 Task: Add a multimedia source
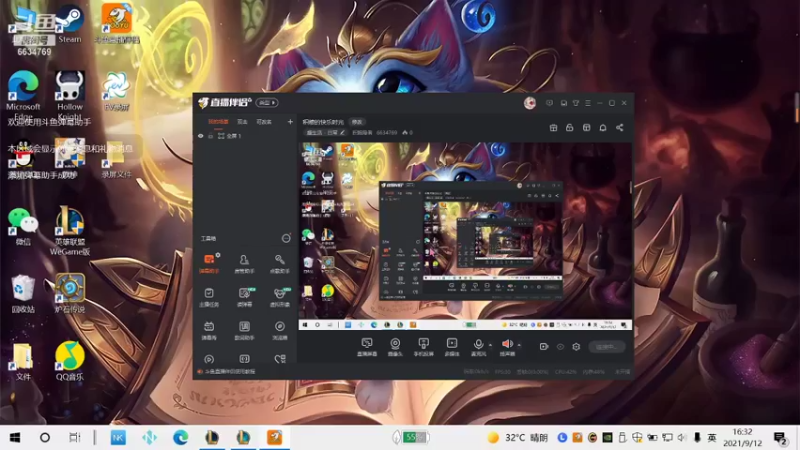(452, 346)
